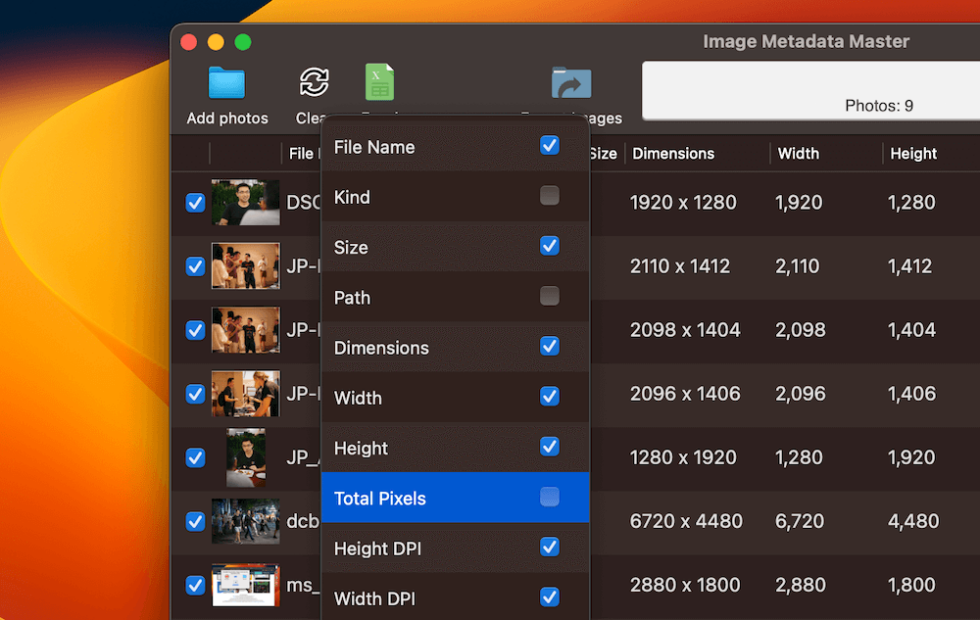Sort by the Height column header

point(913,154)
